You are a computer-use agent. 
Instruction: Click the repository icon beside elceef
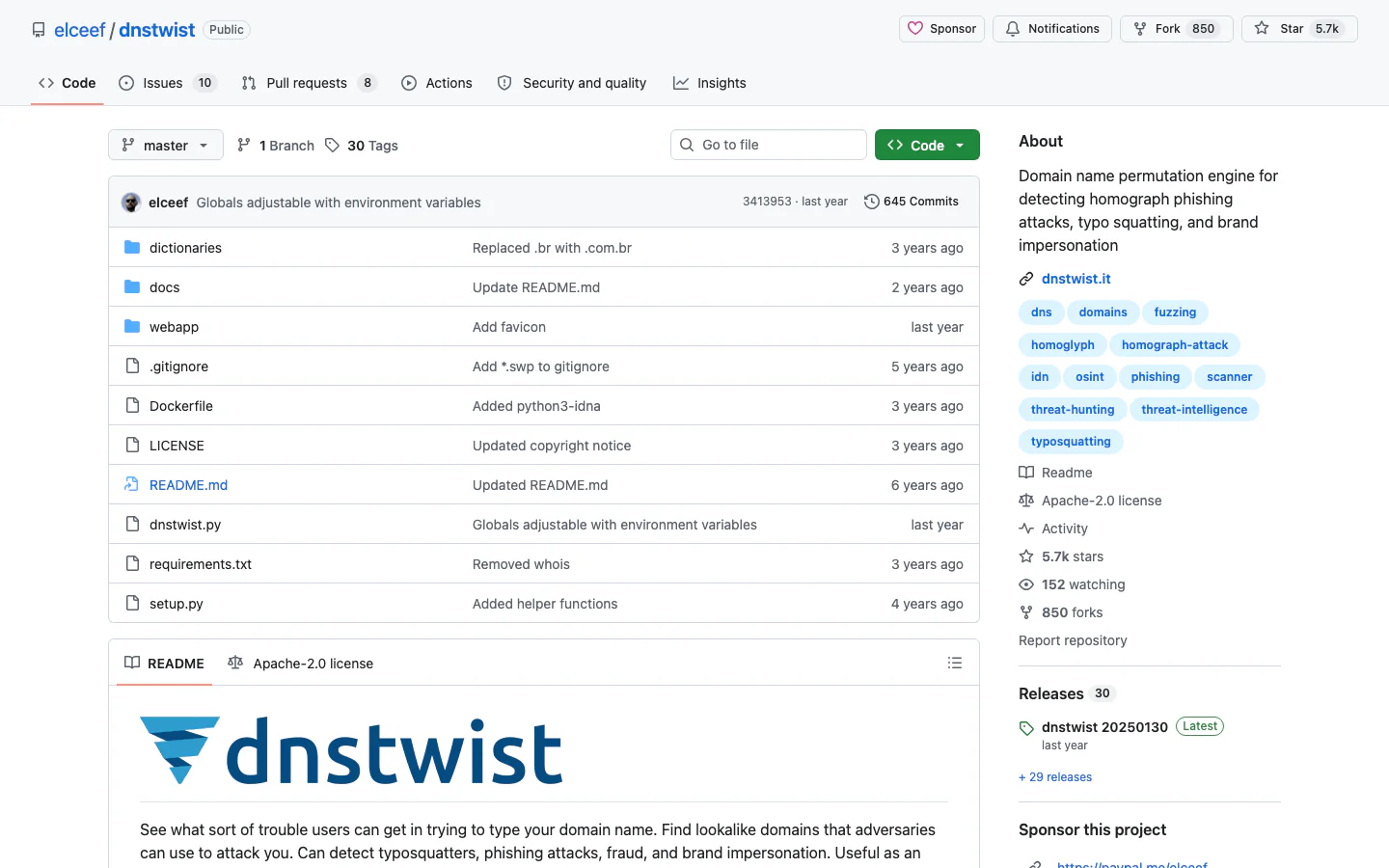39,30
